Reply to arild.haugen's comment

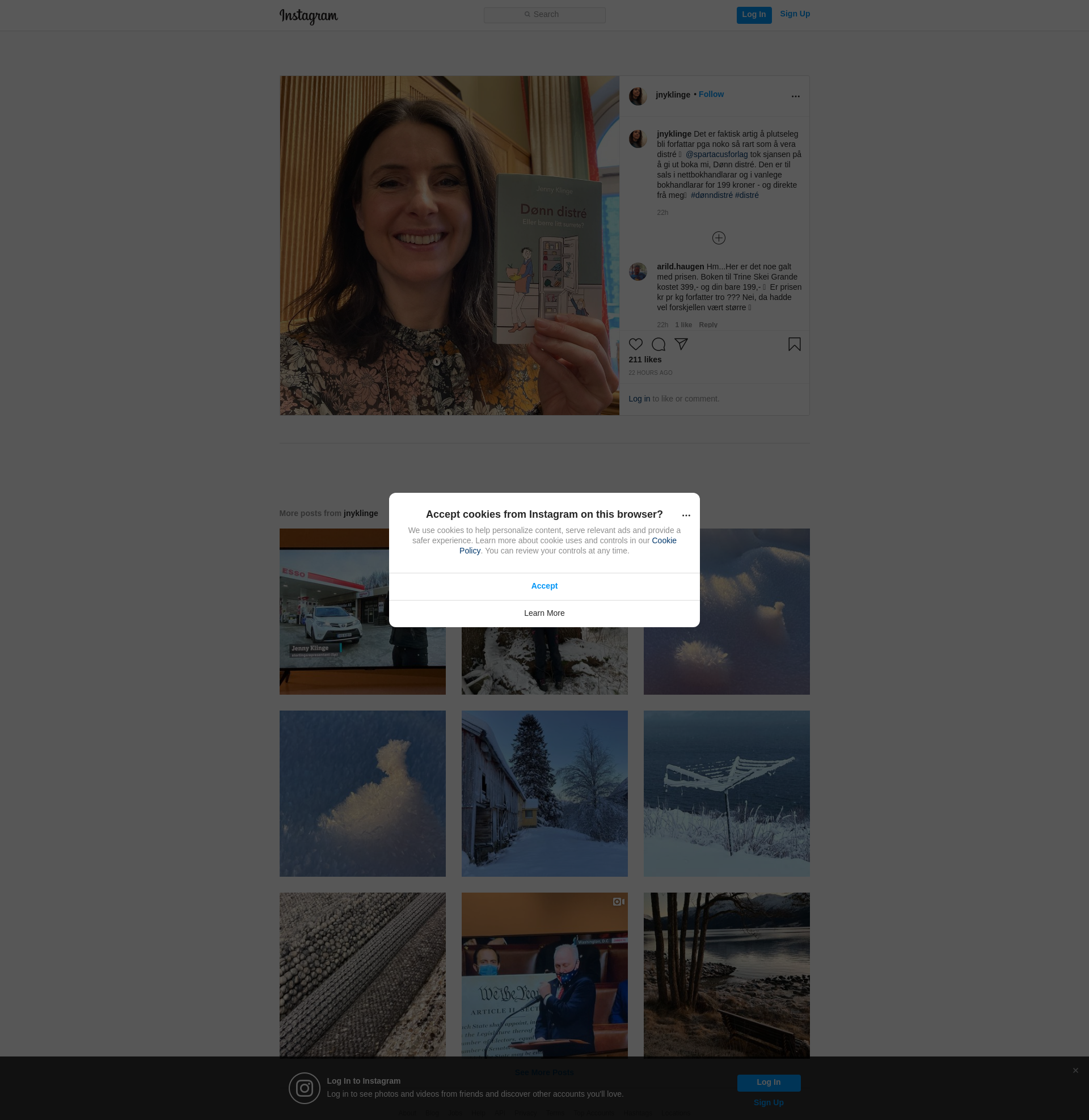pyautogui.click(x=707, y=325)
